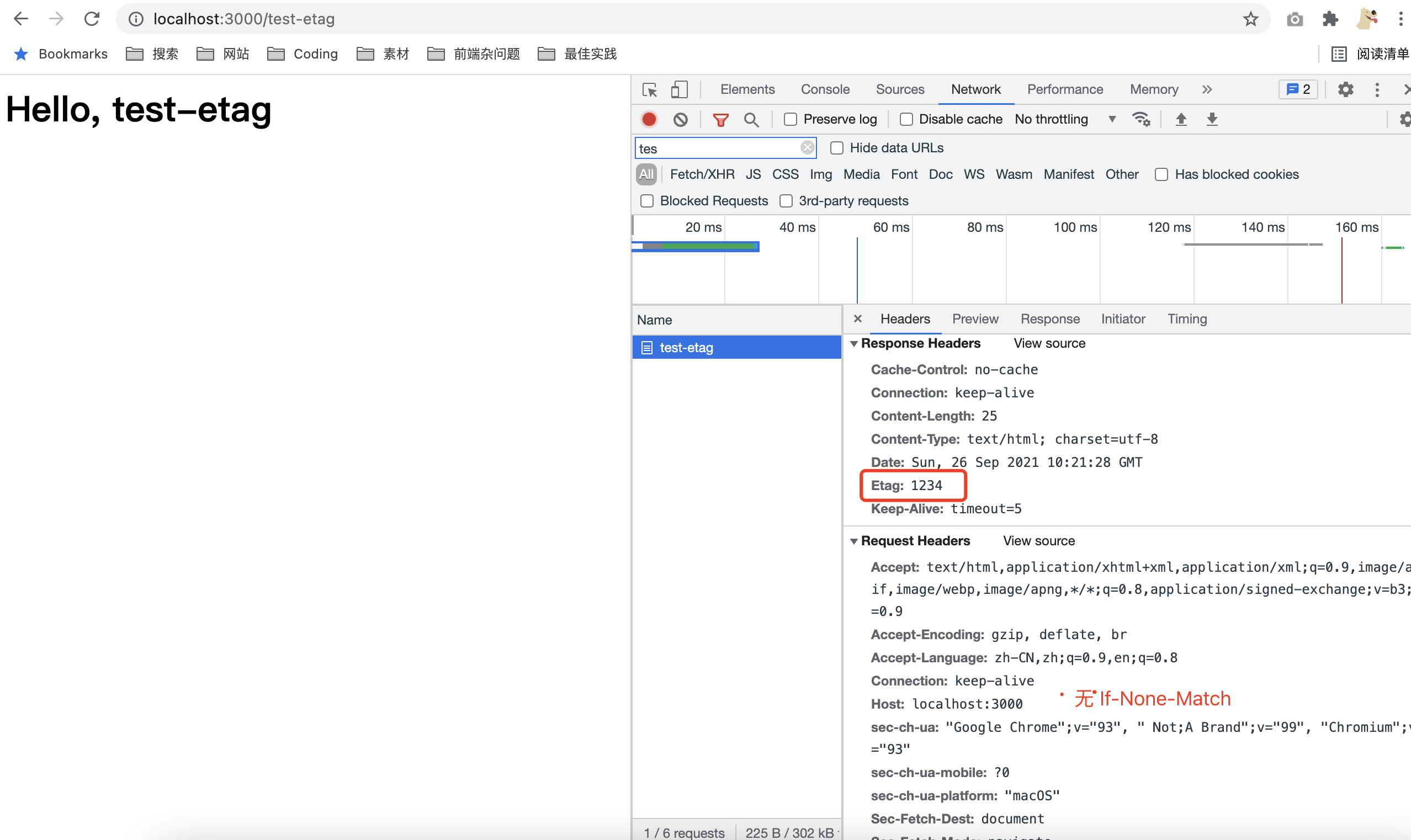1411x840 pixels.
Task: Click the red record network log button
Action: click(x=649, y=119)
